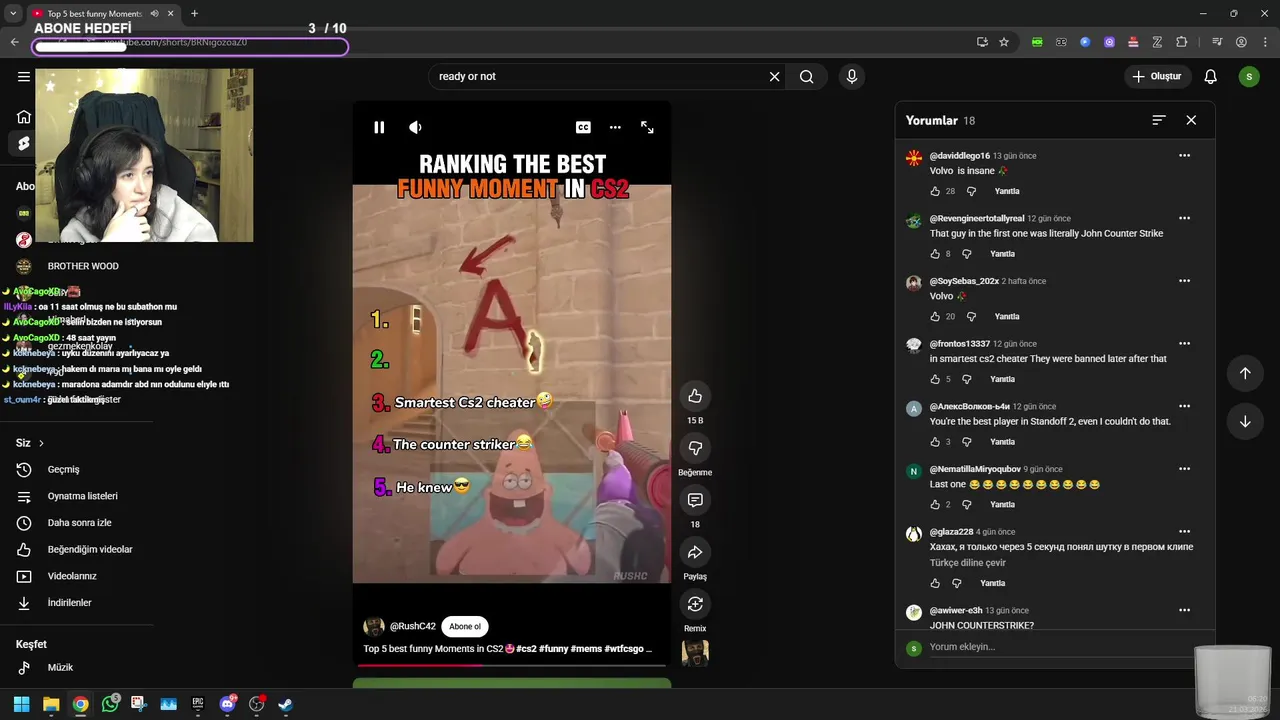Open Chrome media controls icon
The width and height of the screenshot is (1280, 720).
(x=1217, y=42)
